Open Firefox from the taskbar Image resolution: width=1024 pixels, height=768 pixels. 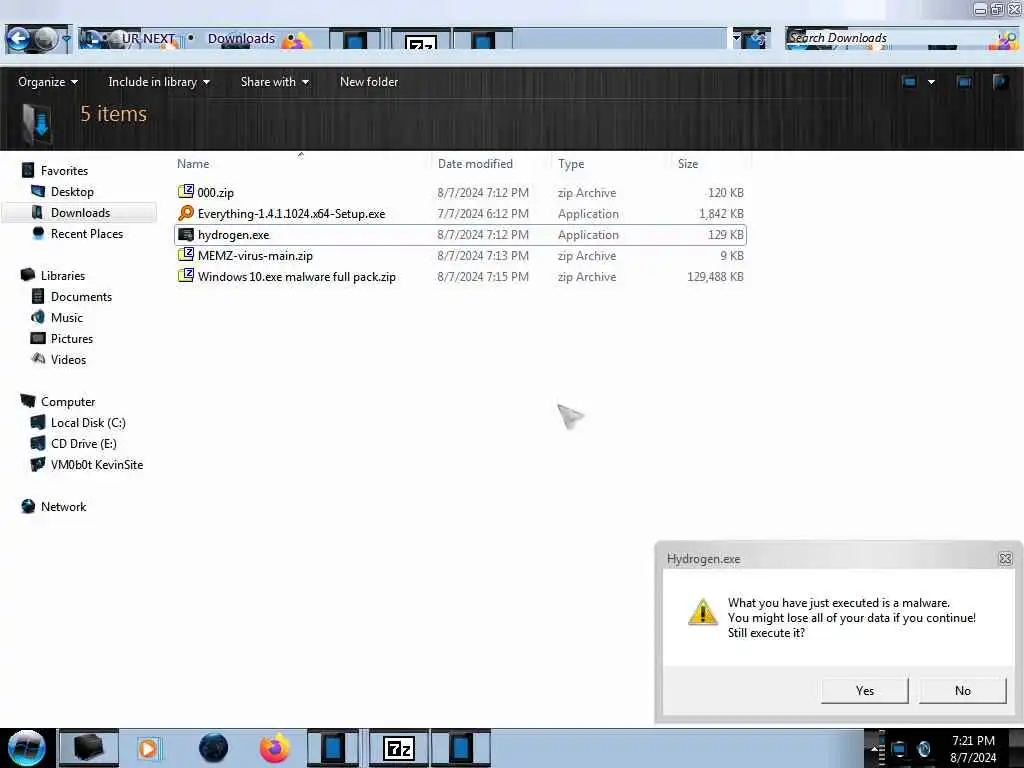(275, 748)
